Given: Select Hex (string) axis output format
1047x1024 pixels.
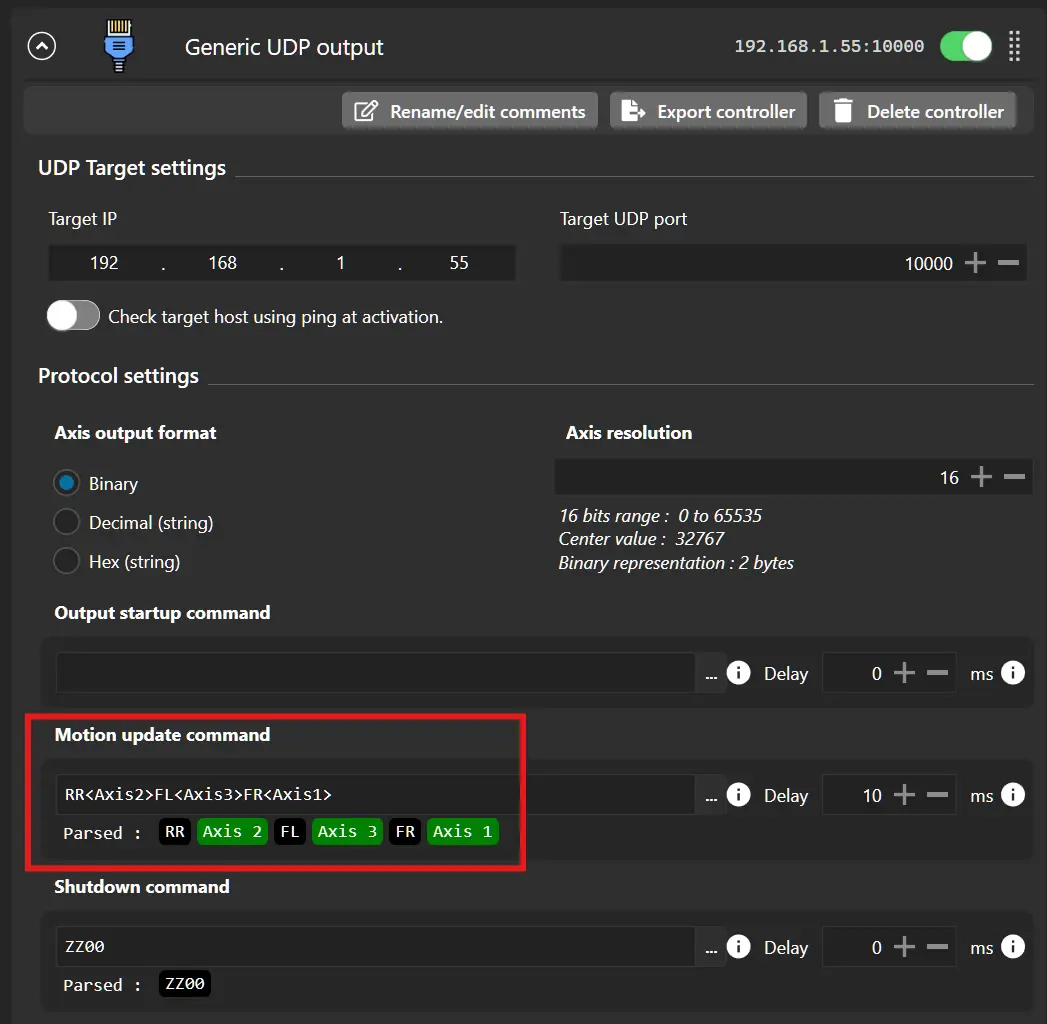Looking at the screenshot, I should (x=67, y=561).
